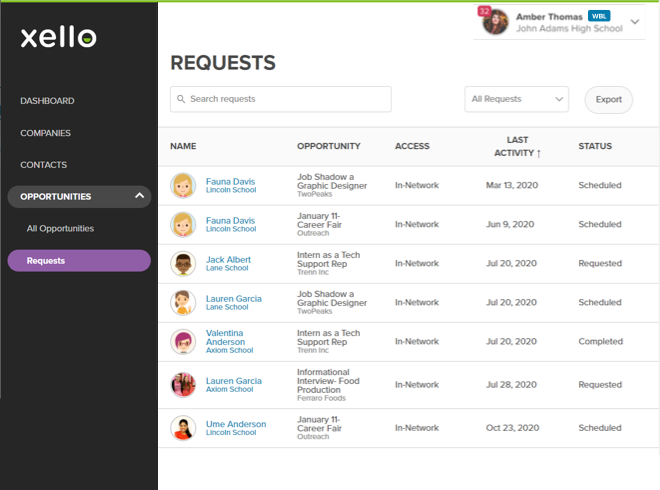Click the Search requests input field
Image resolution: width=660 pixels, height=490 pixels.
[285, 99]
